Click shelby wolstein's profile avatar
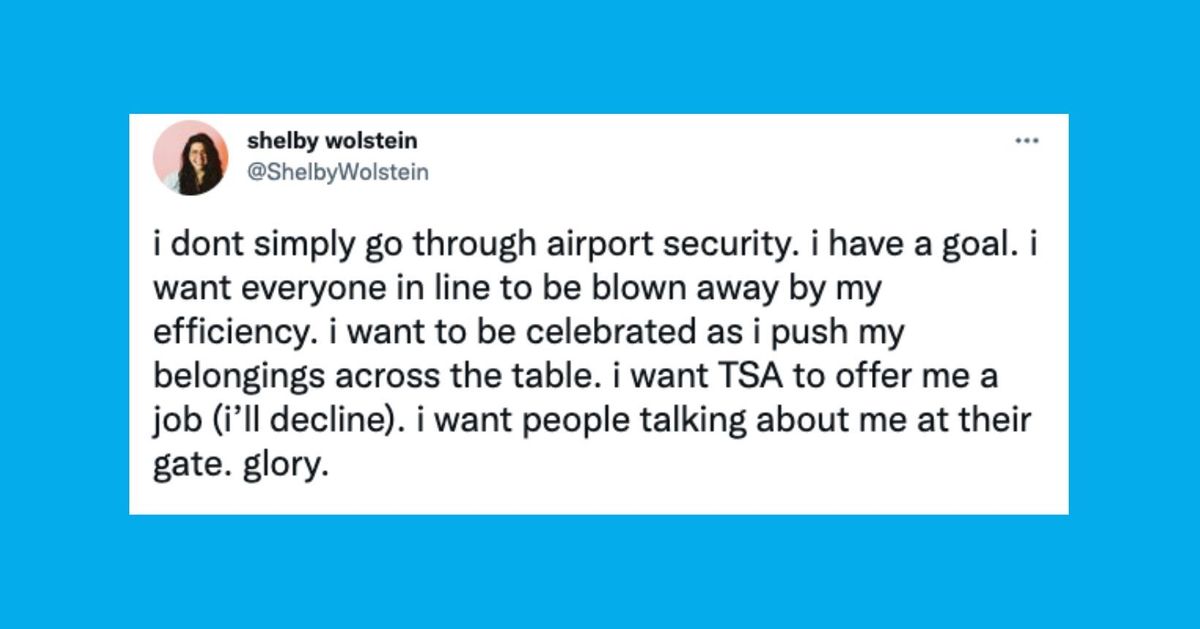The height and width of the screenshot is (629, 1200). [189, 157]
